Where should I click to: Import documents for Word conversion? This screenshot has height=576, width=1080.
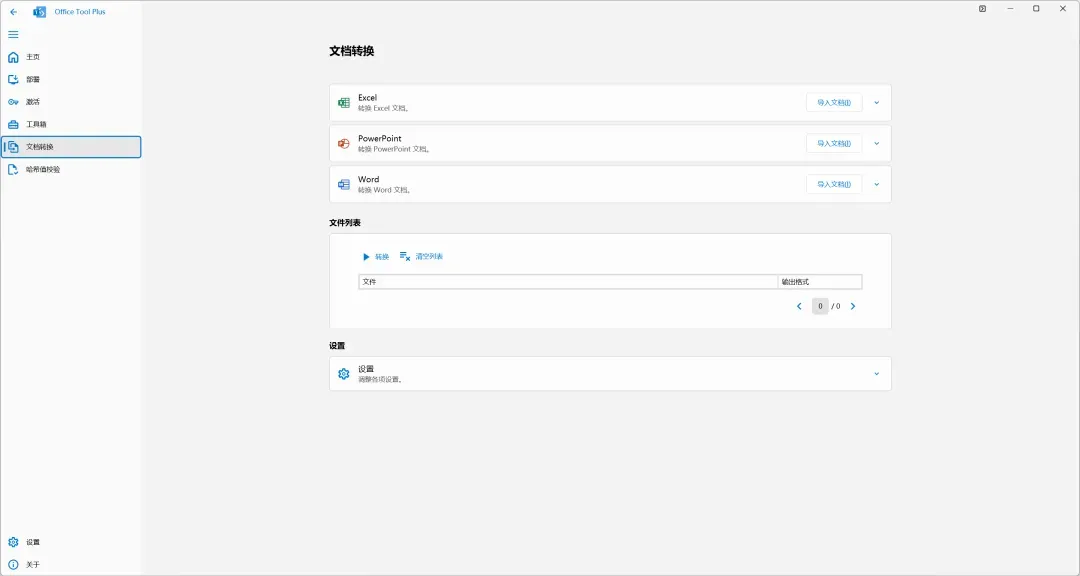point(834,184)
